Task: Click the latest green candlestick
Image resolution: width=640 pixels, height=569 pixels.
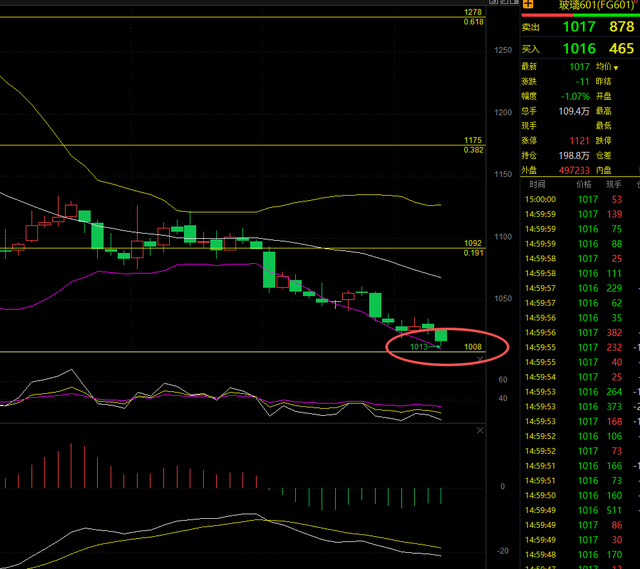Action: [441, 336]
